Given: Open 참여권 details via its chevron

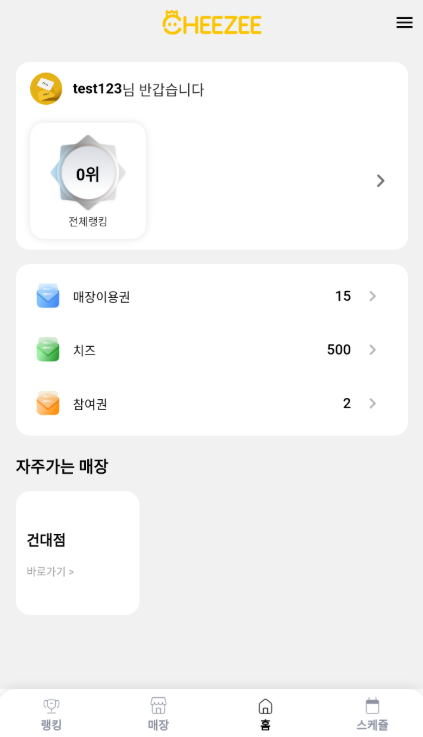Looking at the screenshot, I should pos(373,403).
